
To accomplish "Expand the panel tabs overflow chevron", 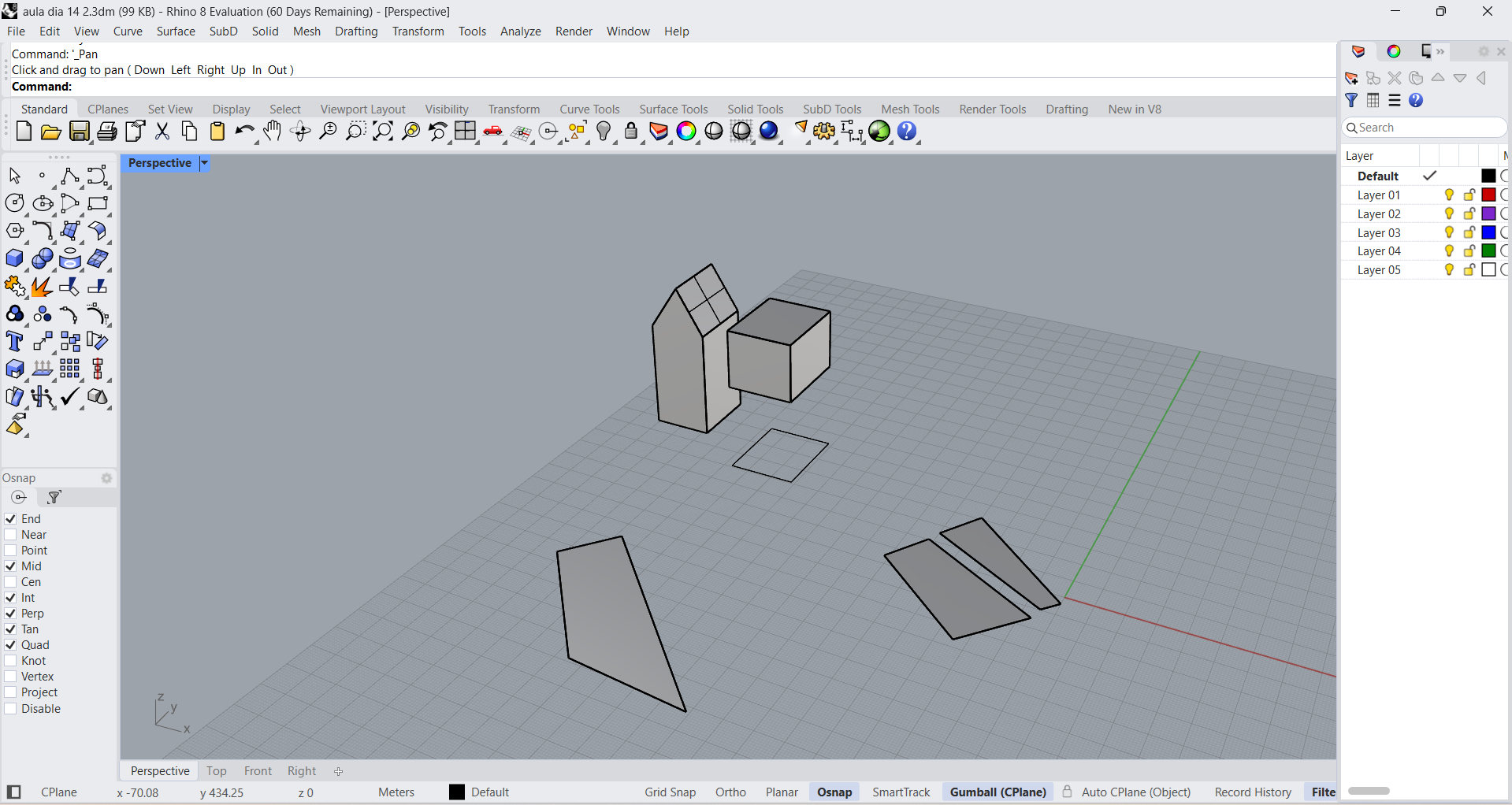I will tap(1440, 52).
